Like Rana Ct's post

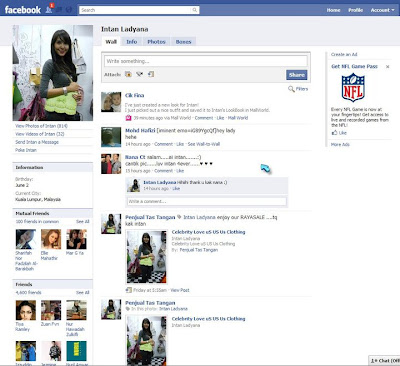click(x=180, y=171)
